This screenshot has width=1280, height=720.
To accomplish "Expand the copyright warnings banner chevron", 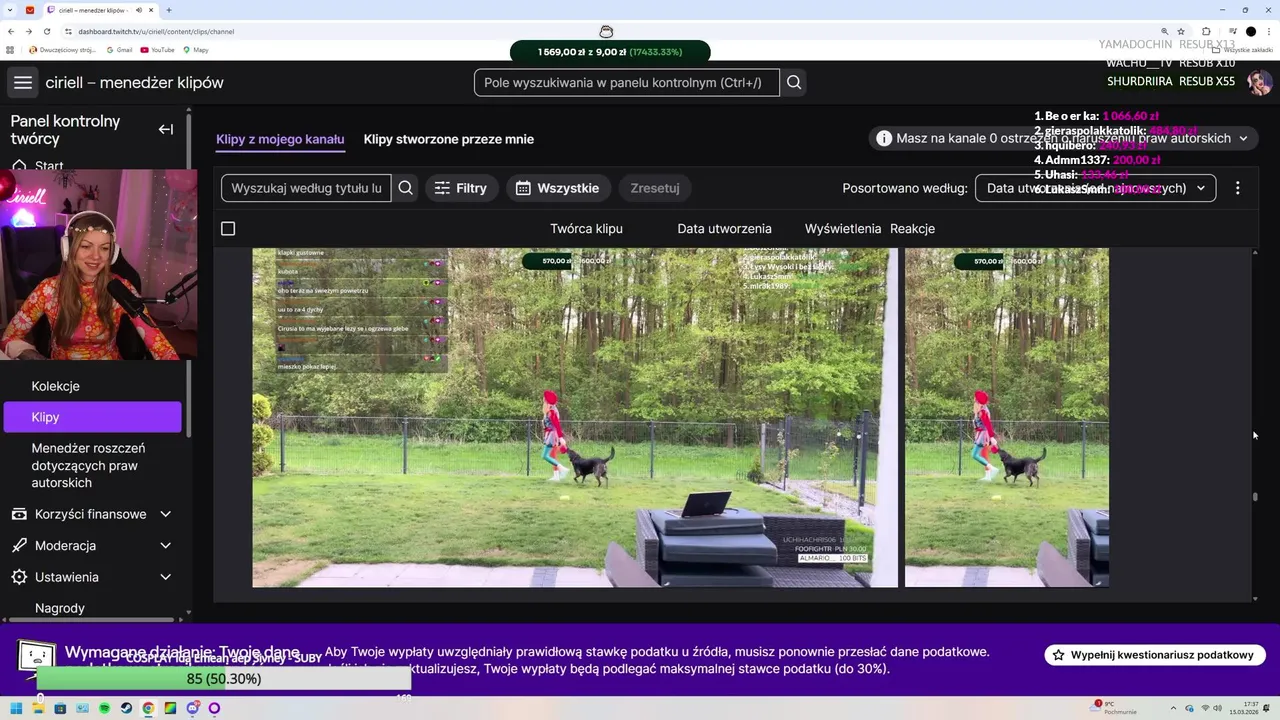I will click(1243, 139).
